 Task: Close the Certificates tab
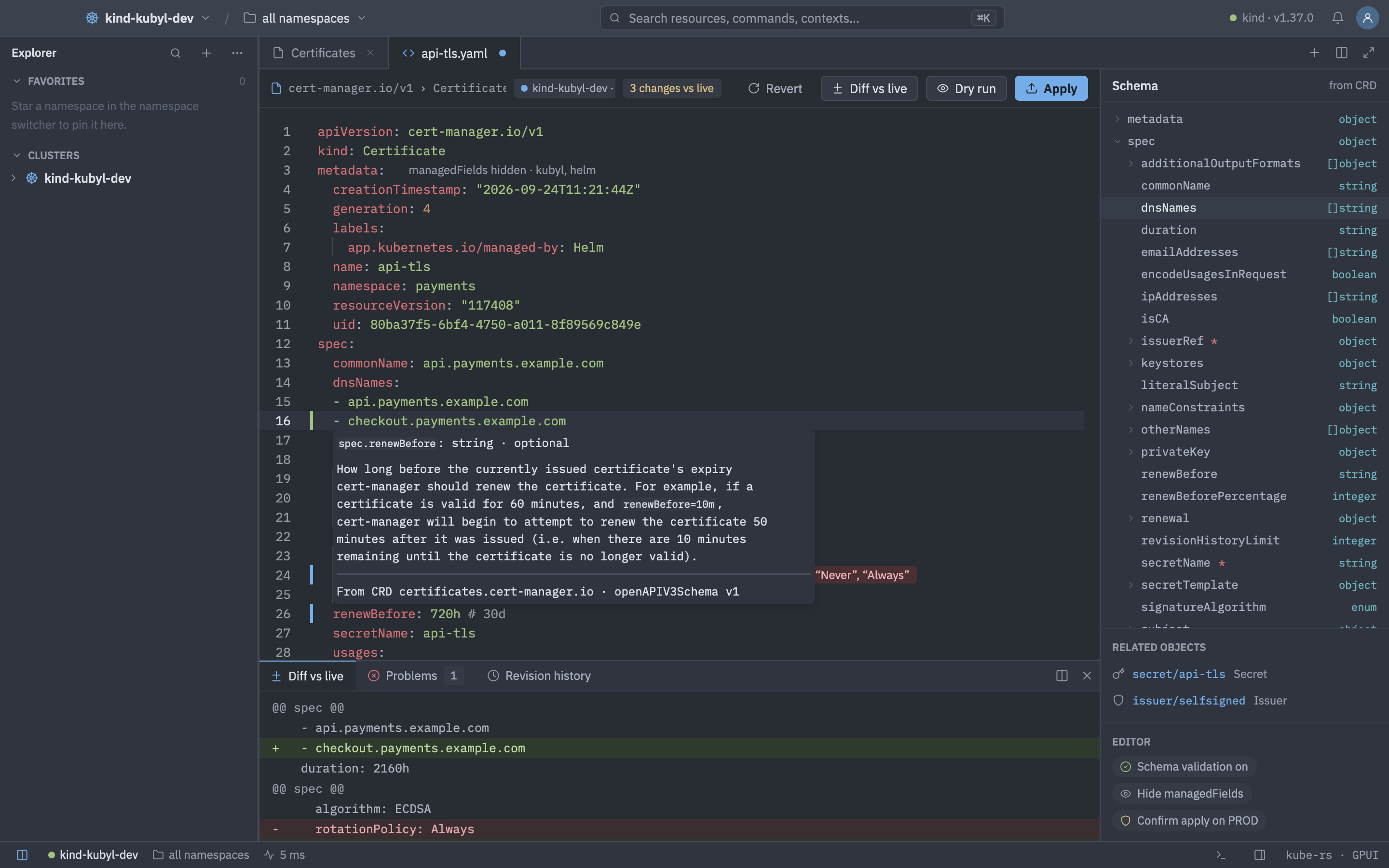click(x=371, y=53)
